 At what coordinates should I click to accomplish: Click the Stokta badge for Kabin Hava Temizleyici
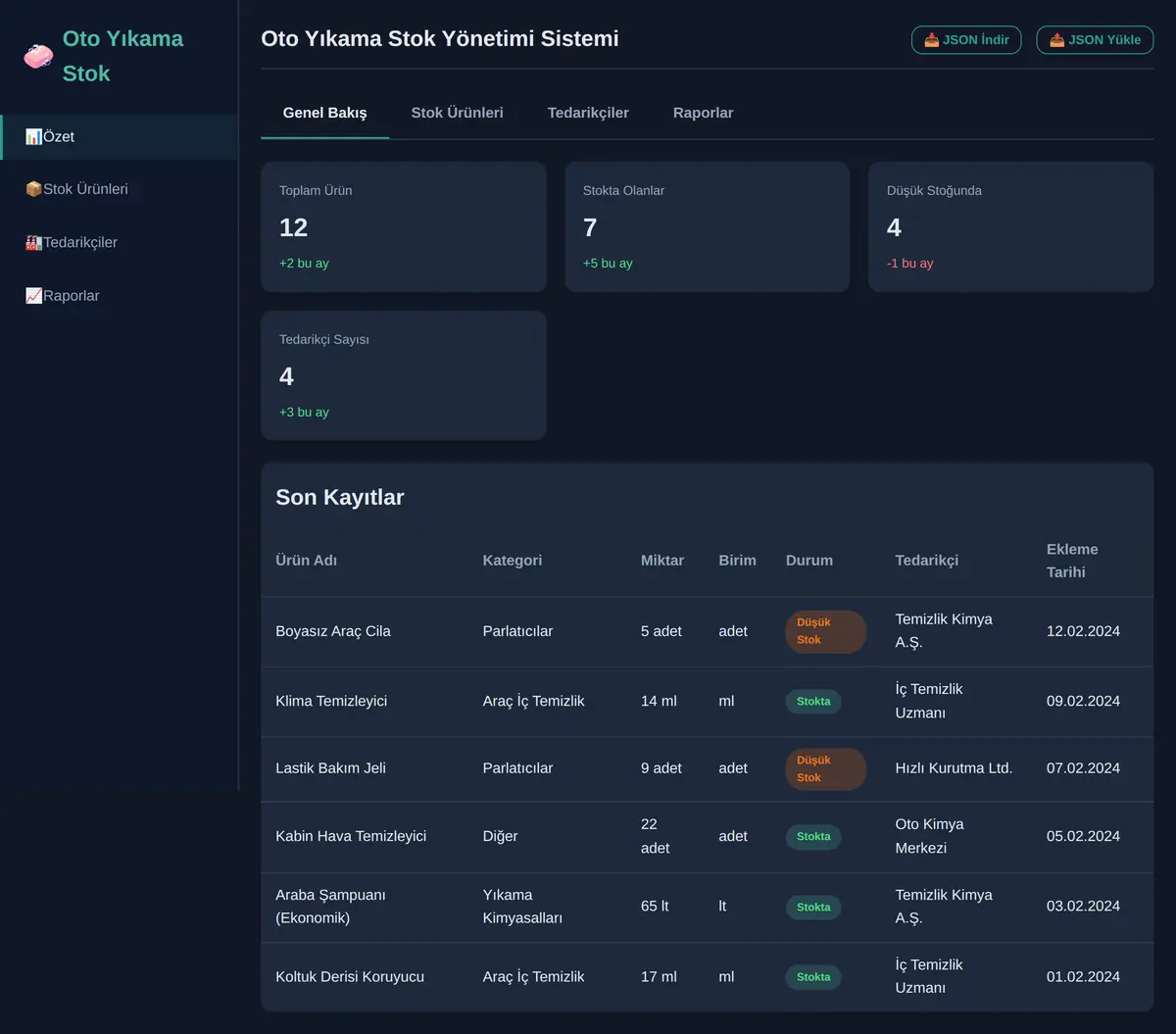coord(813,836)
